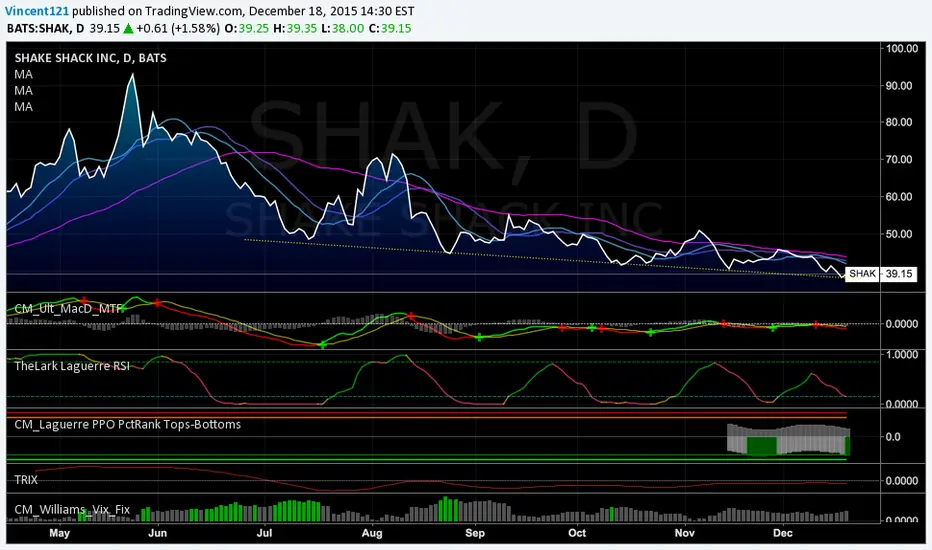Viewport: 932px width, 550px height.
Task: Click the December 18, 2015 14:30 EST timestamp
Action: (332, 11)
